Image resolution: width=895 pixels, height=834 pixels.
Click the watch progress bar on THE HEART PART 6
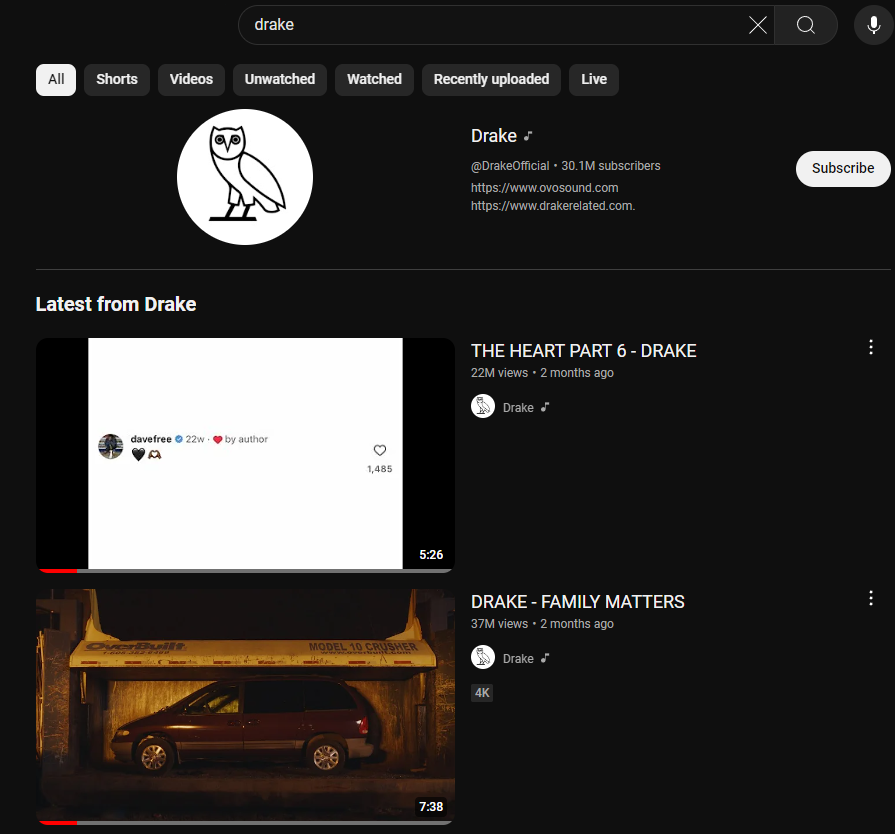(245, 571)
